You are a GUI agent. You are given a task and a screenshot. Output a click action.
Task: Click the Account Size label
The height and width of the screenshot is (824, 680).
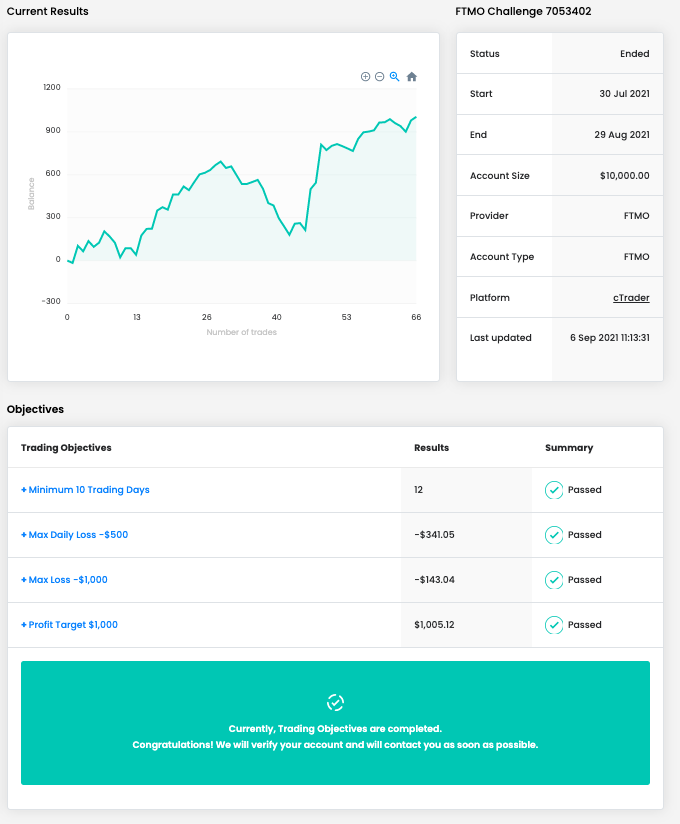pyautogui.click(x=500, y=176)
